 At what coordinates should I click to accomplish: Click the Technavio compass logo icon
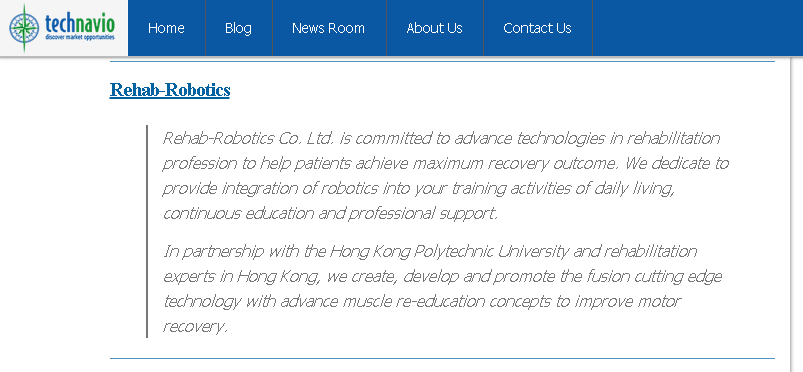point(24,28)
